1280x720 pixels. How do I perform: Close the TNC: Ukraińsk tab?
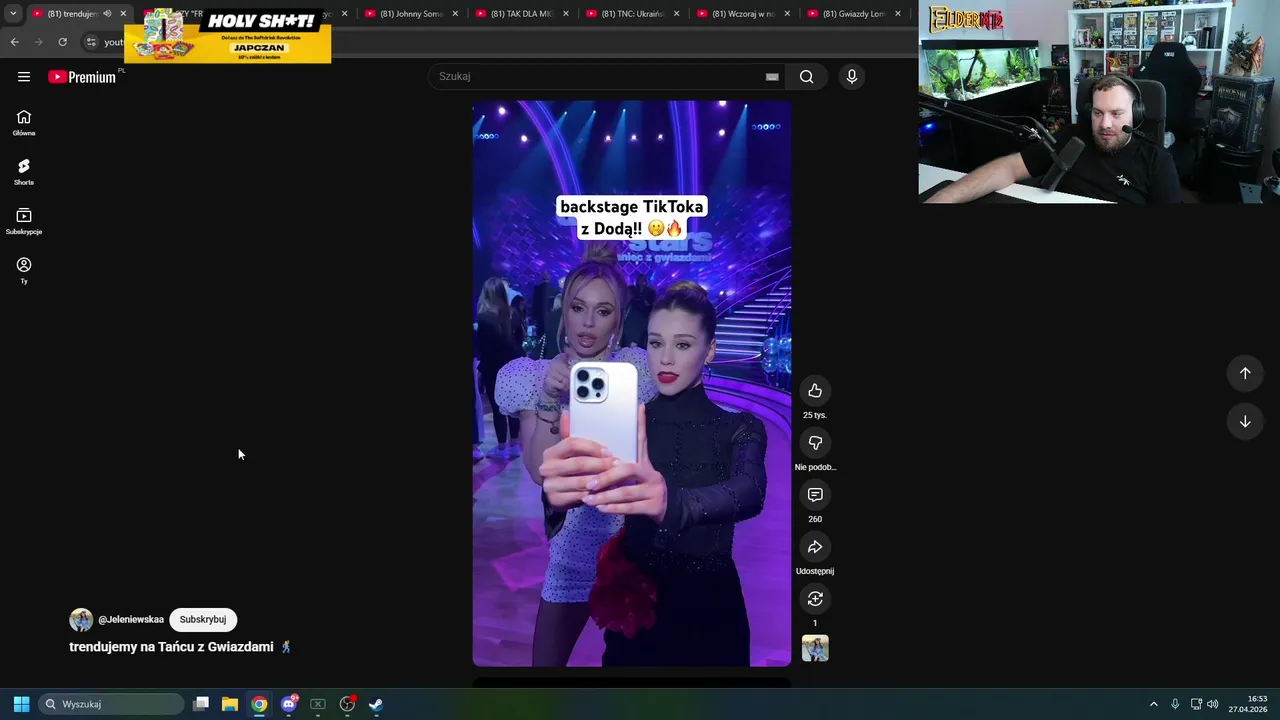click(x=676, y=14)
